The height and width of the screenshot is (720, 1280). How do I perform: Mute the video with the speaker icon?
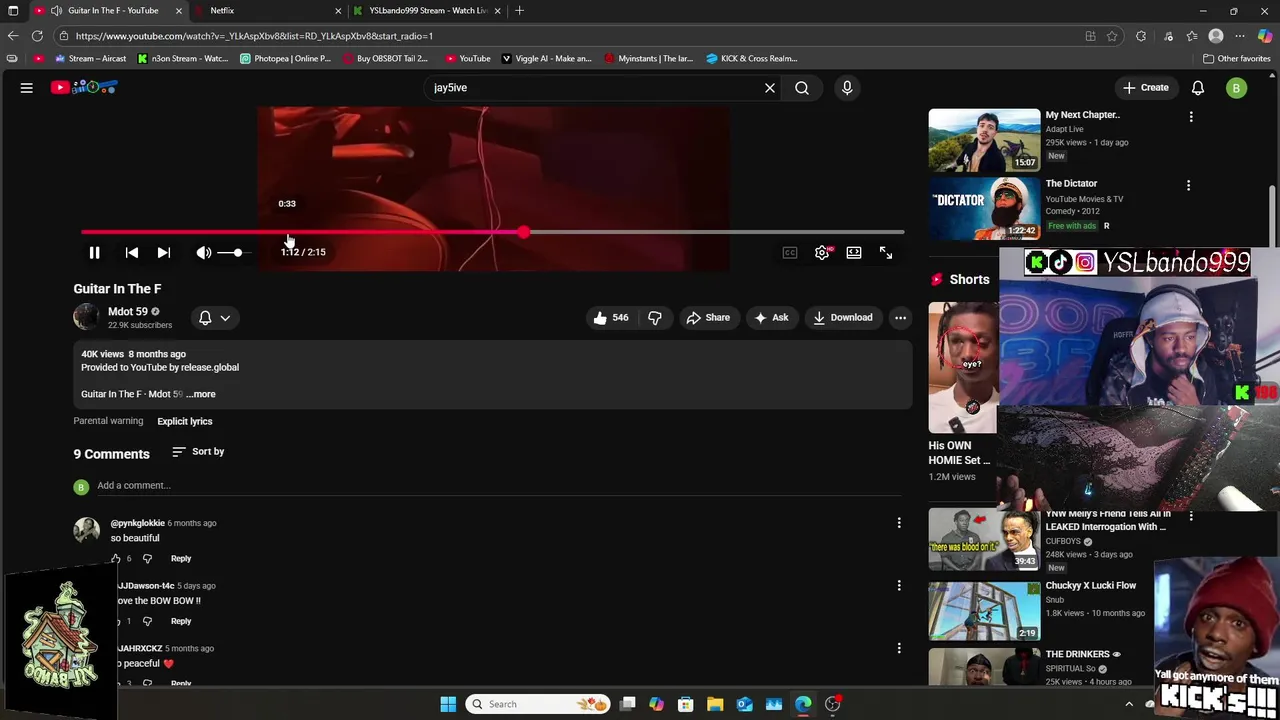point(204,253)
